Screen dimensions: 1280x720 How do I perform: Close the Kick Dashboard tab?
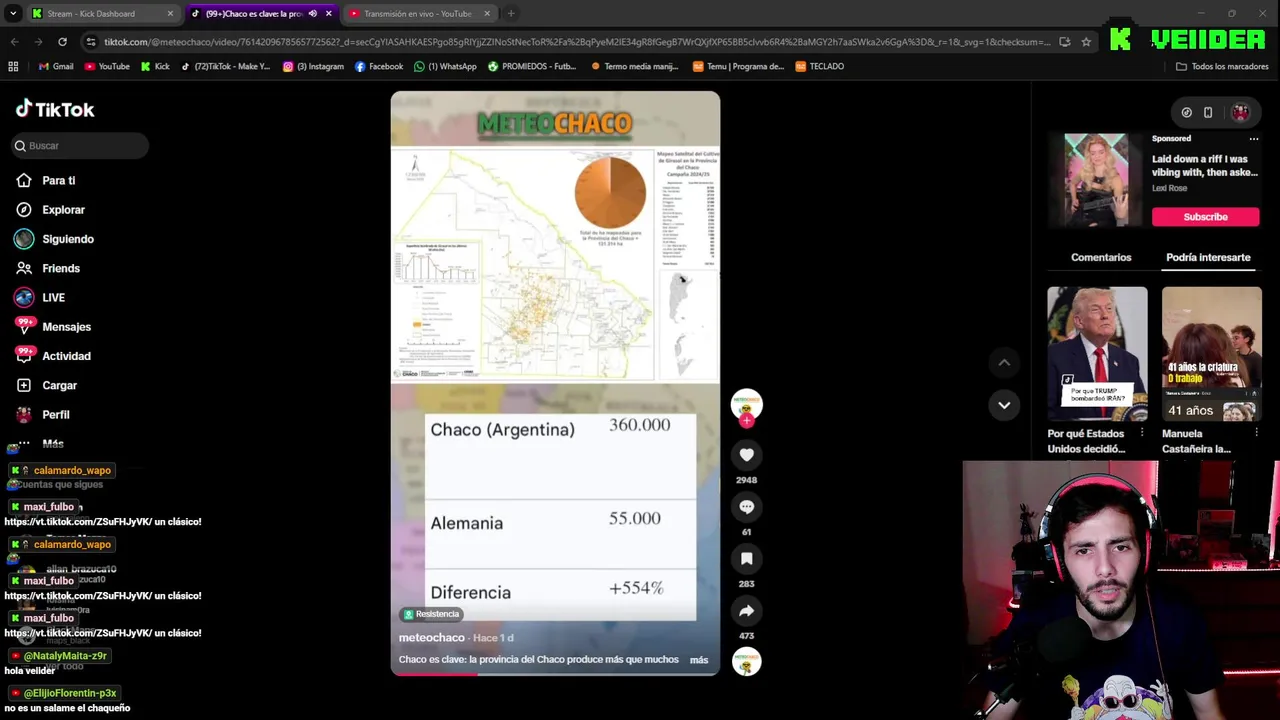pyautogui.click(x=170, y=14)
